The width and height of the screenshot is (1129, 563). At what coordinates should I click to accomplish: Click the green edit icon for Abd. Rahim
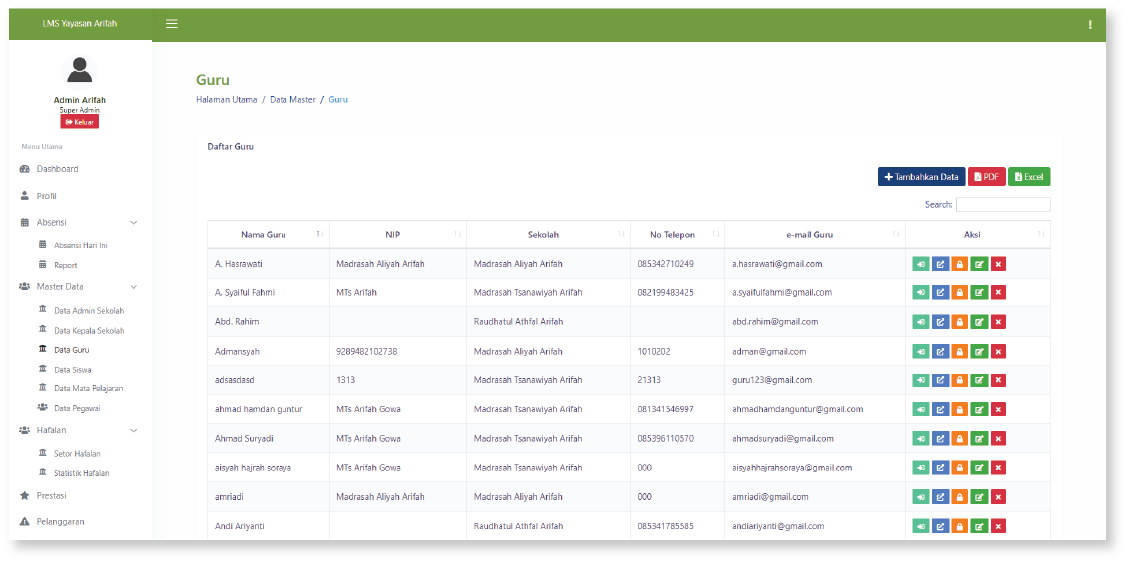(x=979, y=322)
